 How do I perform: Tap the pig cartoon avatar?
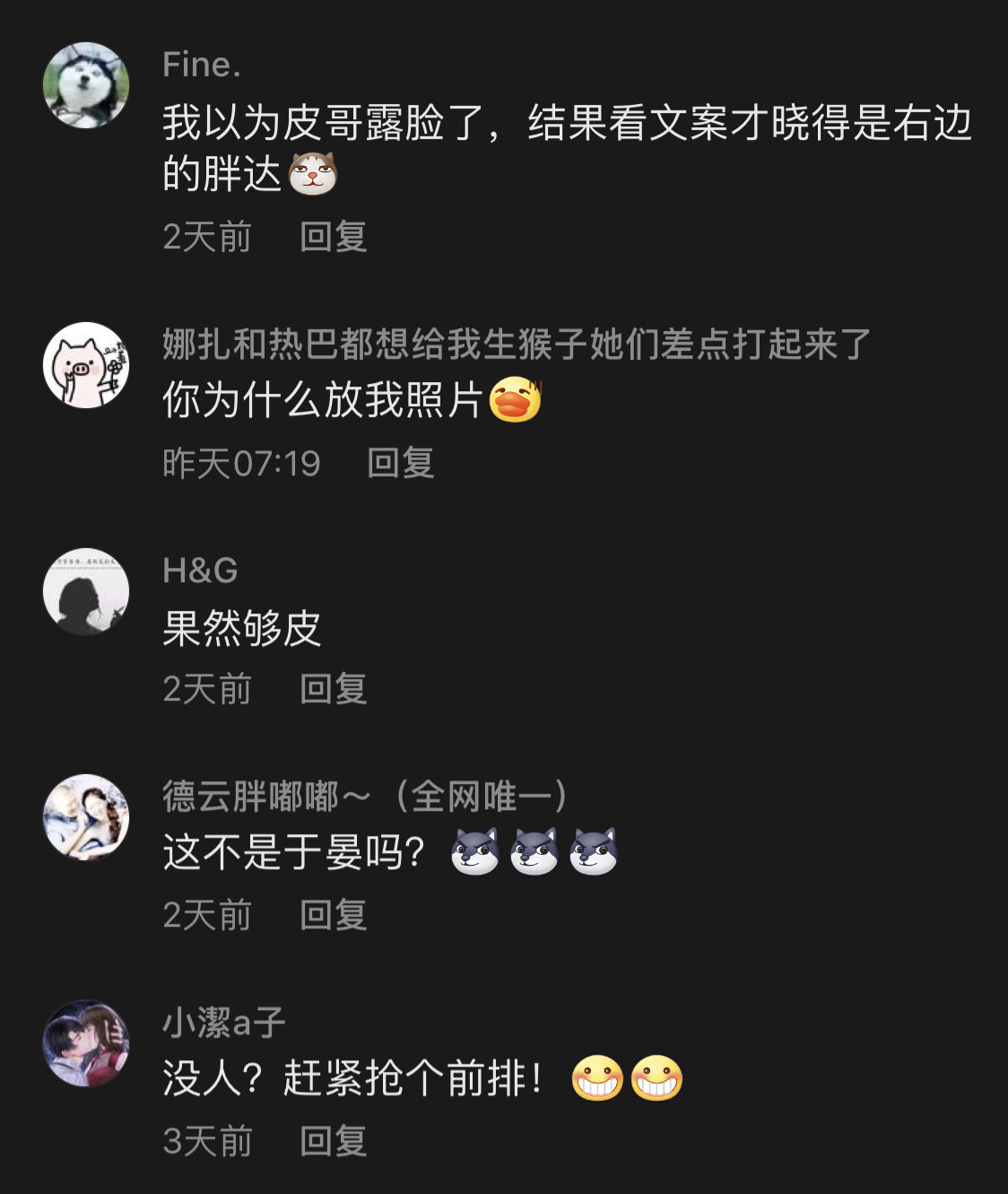[x=86, y=365]
